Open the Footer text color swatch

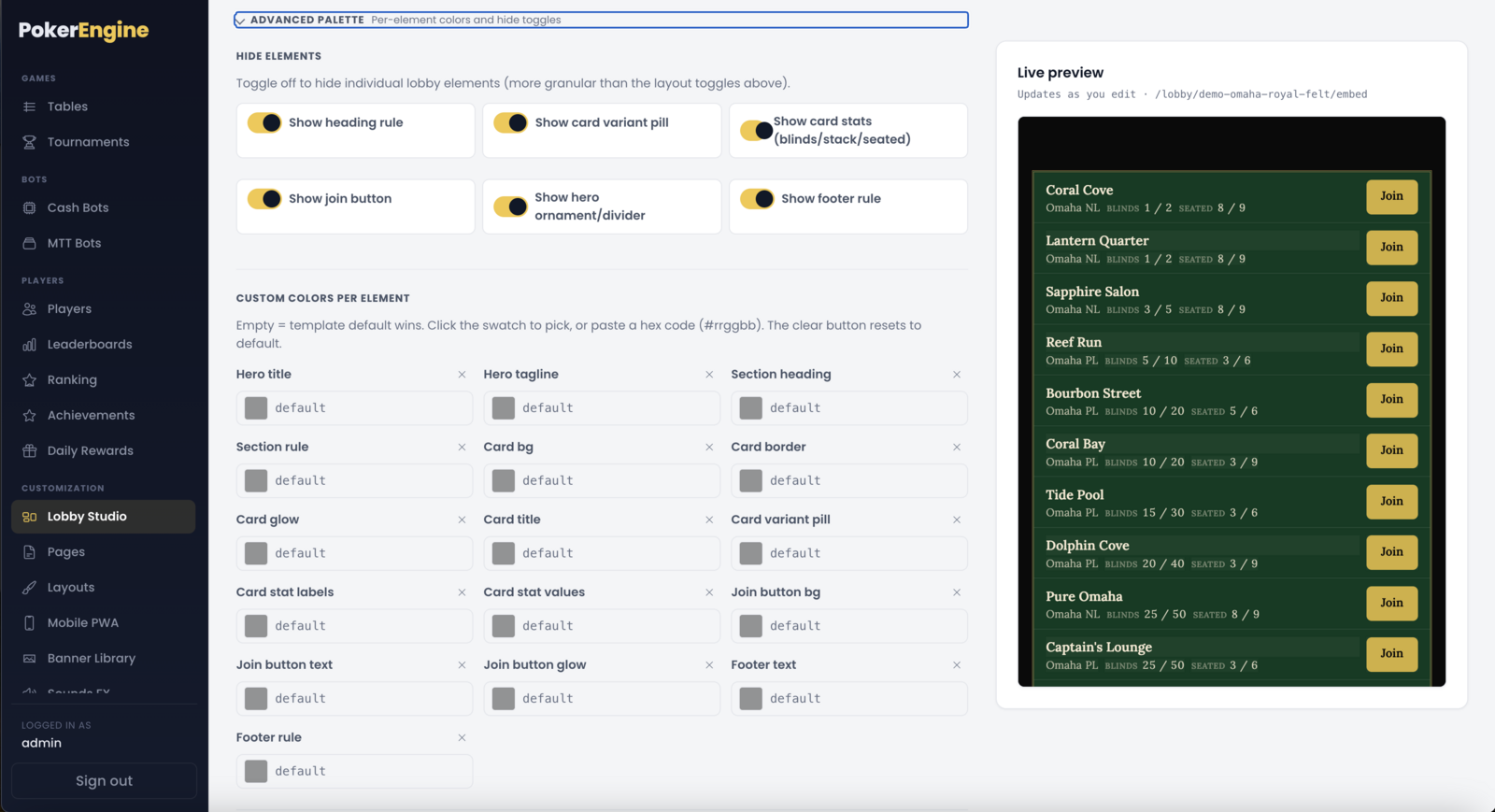pos(751,699)
